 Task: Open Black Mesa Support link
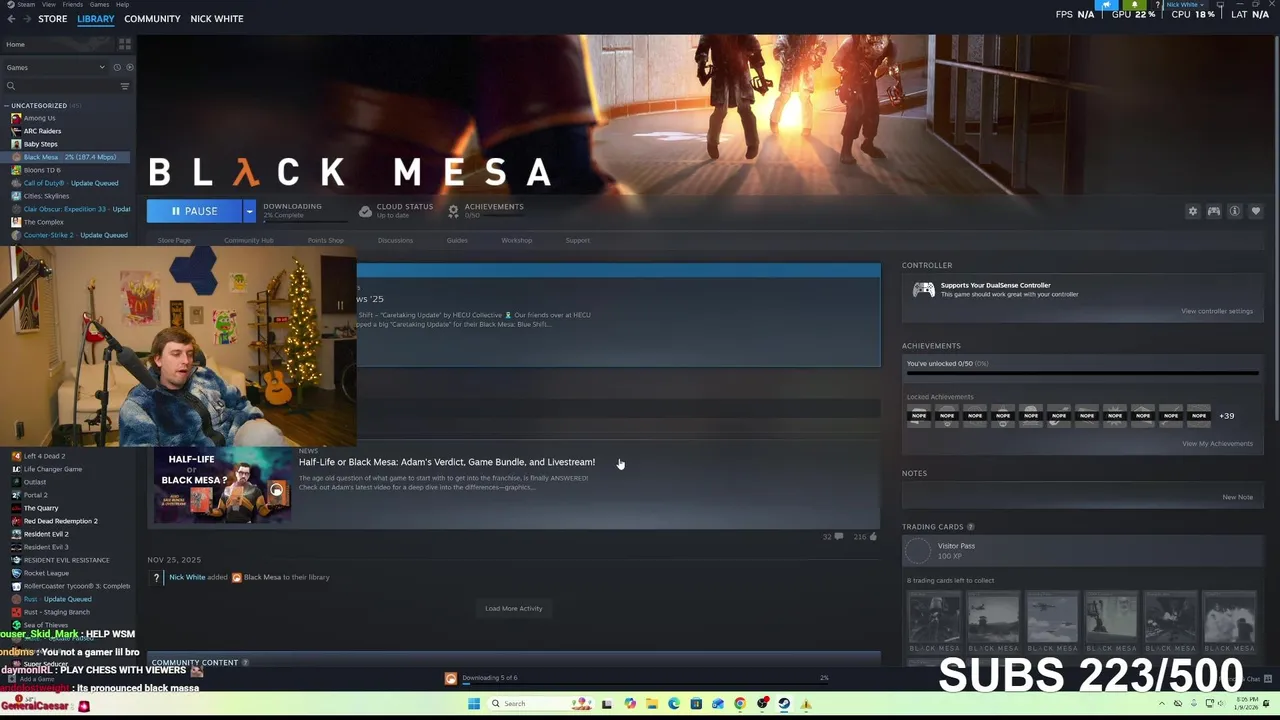[577, 240]
